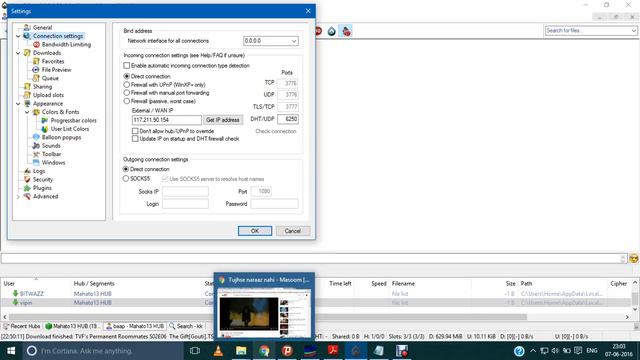Click the blue water-drop toolbar icon
The height and width of the screenshot is (360, 640).
pos(331,31)
